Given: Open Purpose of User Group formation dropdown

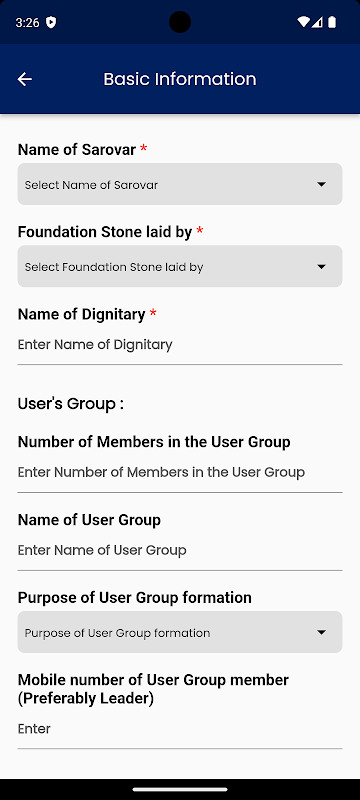Looking at the screenshot, I should click(x=180, y=632).
